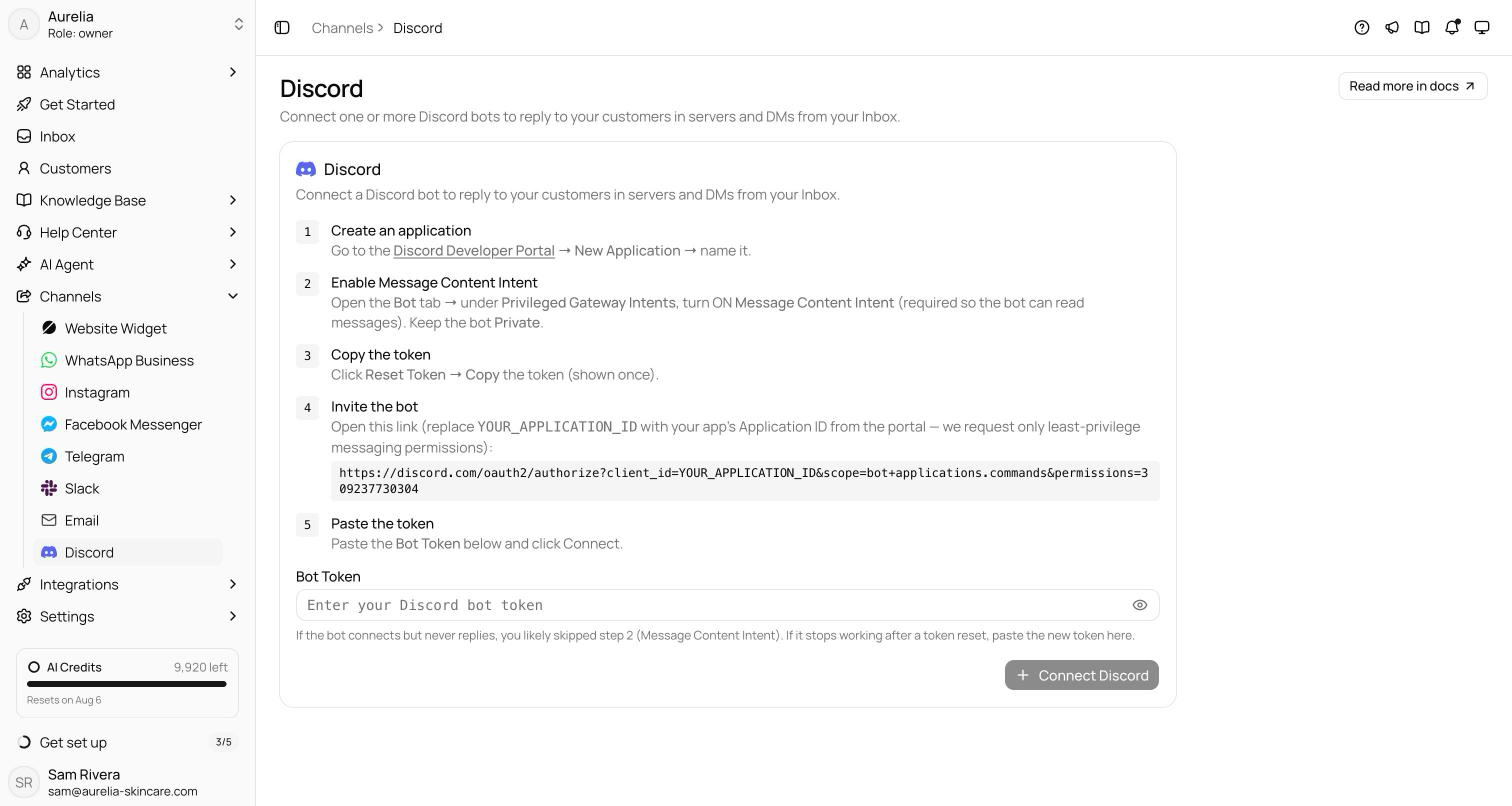Open the Get set up checklist
1512x806 pixels.
(x=127, y=742)
